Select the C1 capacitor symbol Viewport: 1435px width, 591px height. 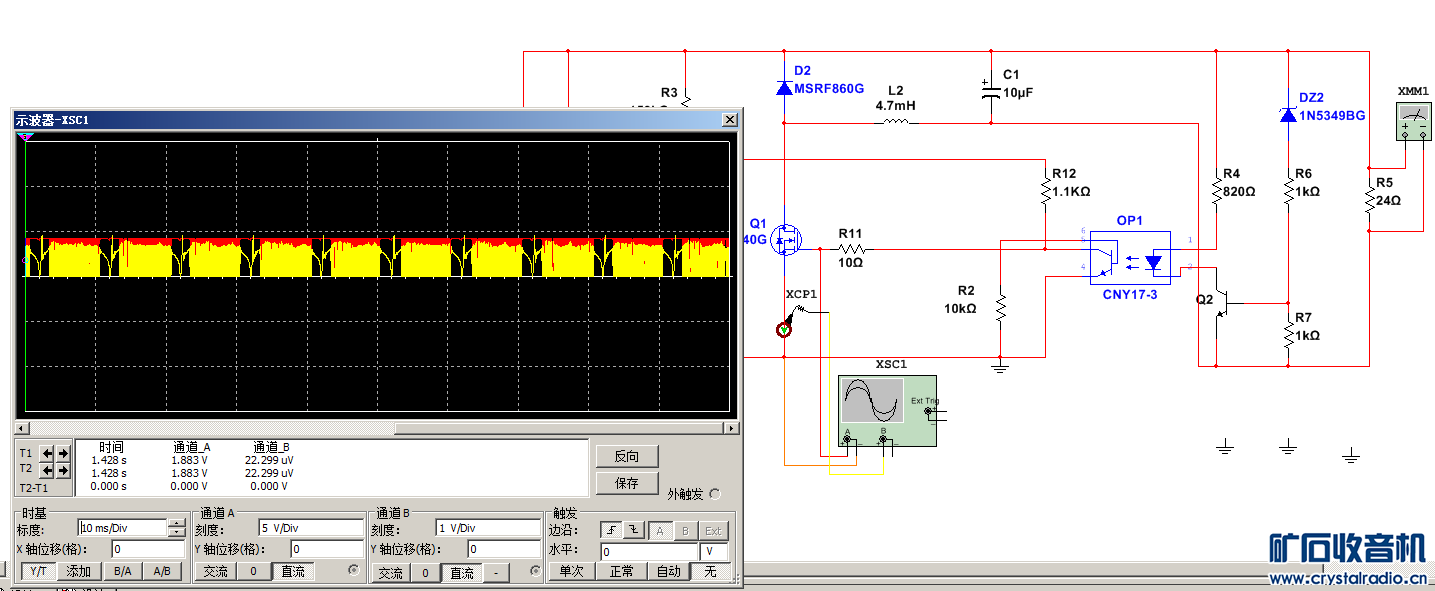pyautogui.click(x=991, y=90)
